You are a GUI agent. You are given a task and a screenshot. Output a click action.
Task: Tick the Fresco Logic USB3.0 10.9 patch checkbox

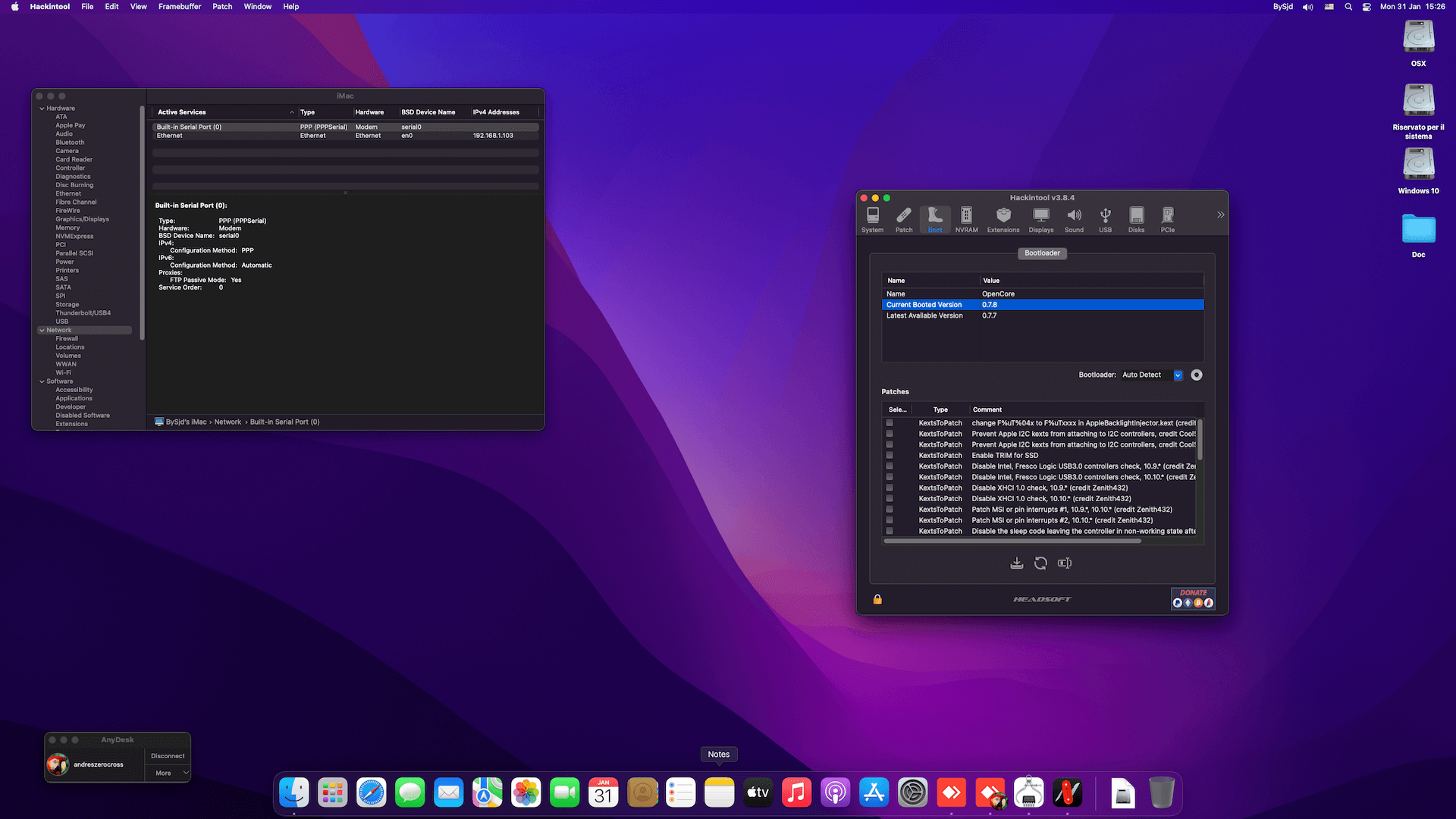[890, 466]
